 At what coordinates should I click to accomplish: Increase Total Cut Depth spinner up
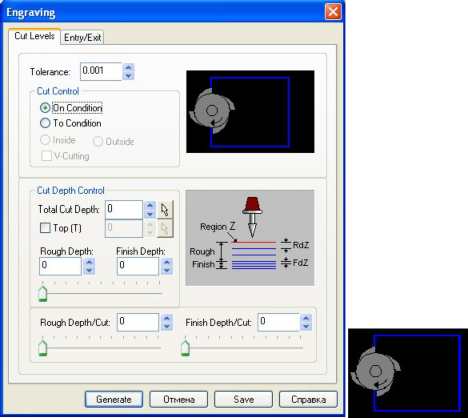click(x=150, y=206)
